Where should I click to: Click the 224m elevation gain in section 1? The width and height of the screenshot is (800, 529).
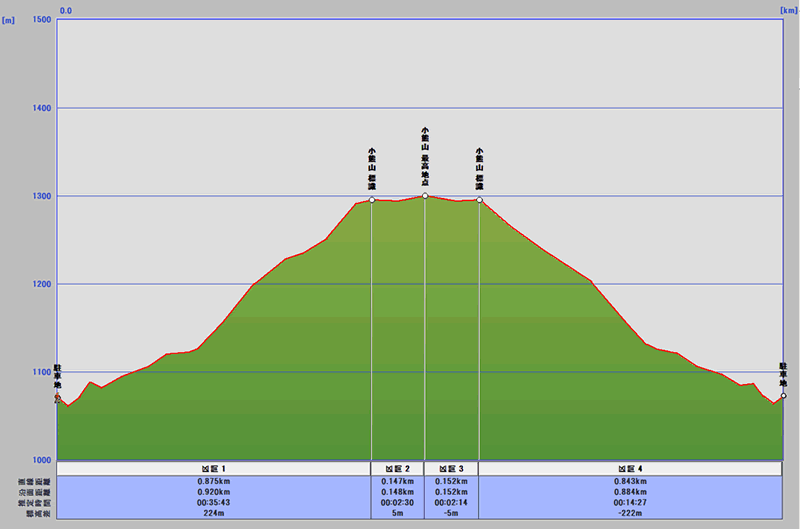click(214, 513)
